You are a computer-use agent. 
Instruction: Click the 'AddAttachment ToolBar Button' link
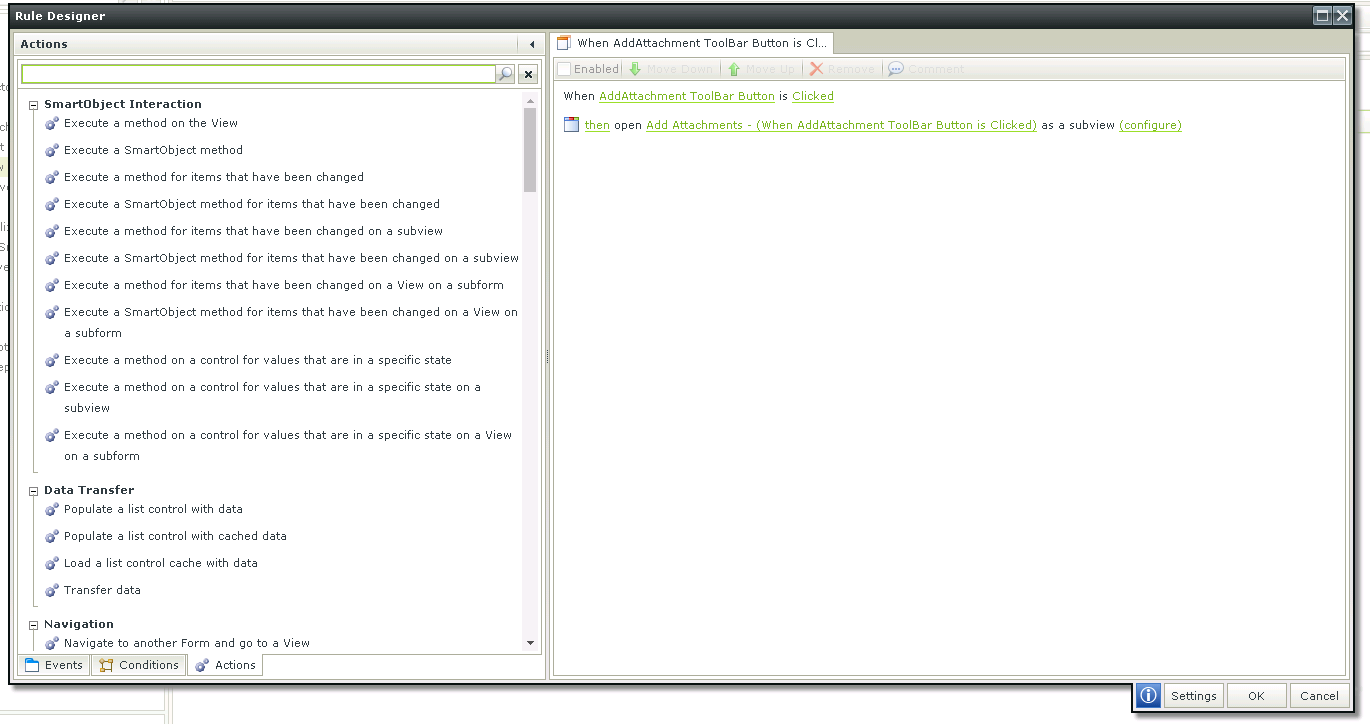tap(687, 96)
